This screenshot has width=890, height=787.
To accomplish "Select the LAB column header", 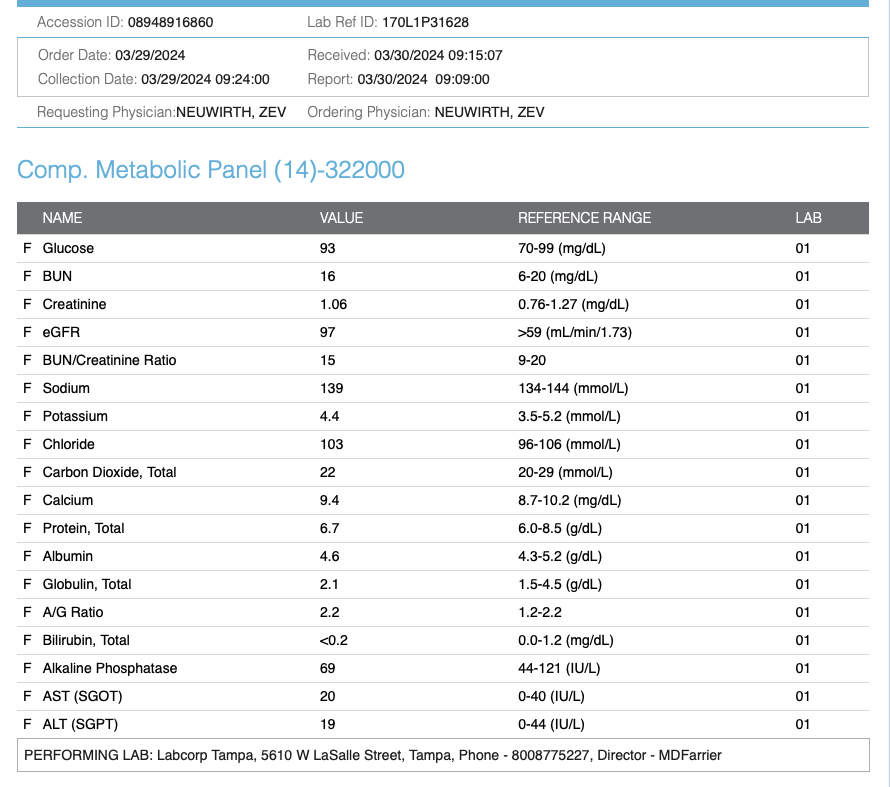I will [808, 218].
